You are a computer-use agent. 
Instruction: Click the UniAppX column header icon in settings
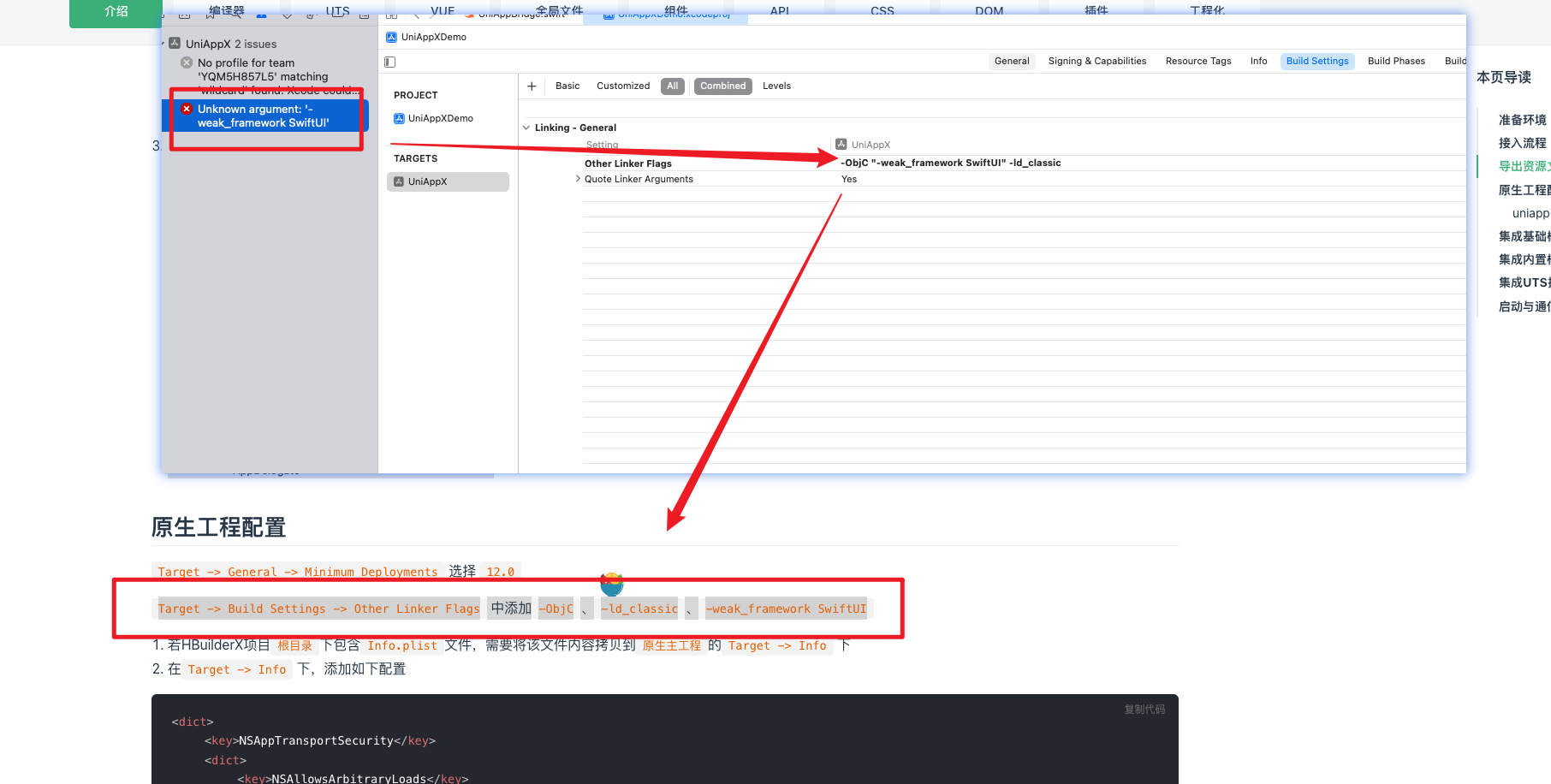click(x=841, y=145)
